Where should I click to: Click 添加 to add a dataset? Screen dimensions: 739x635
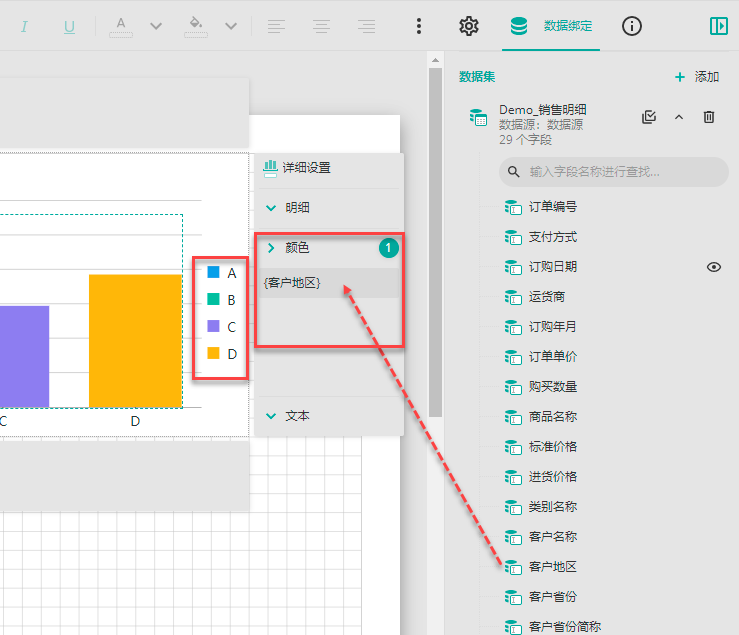[x=697, y=77]
